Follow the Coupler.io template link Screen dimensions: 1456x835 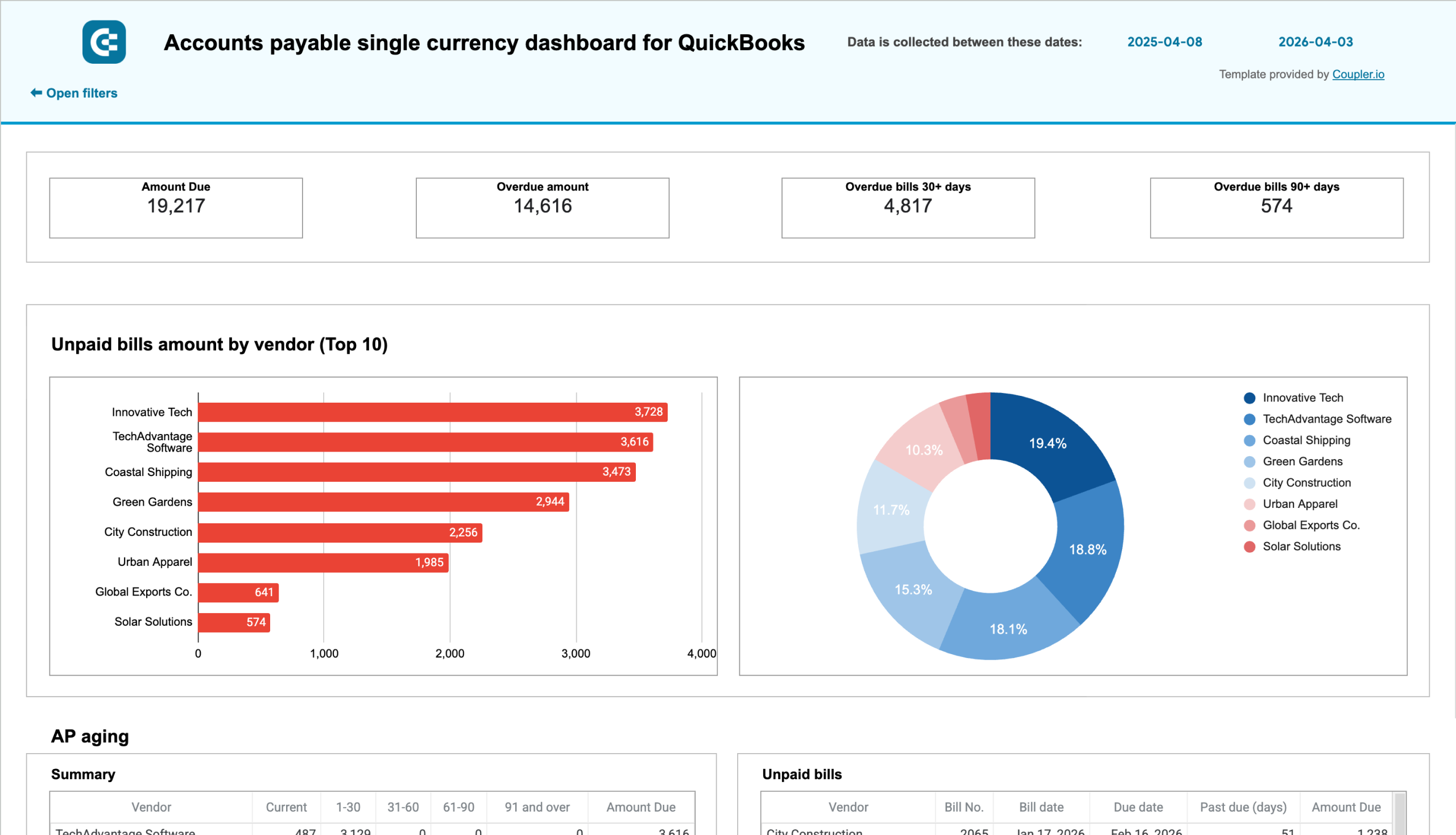click(x=1359, y=75)
